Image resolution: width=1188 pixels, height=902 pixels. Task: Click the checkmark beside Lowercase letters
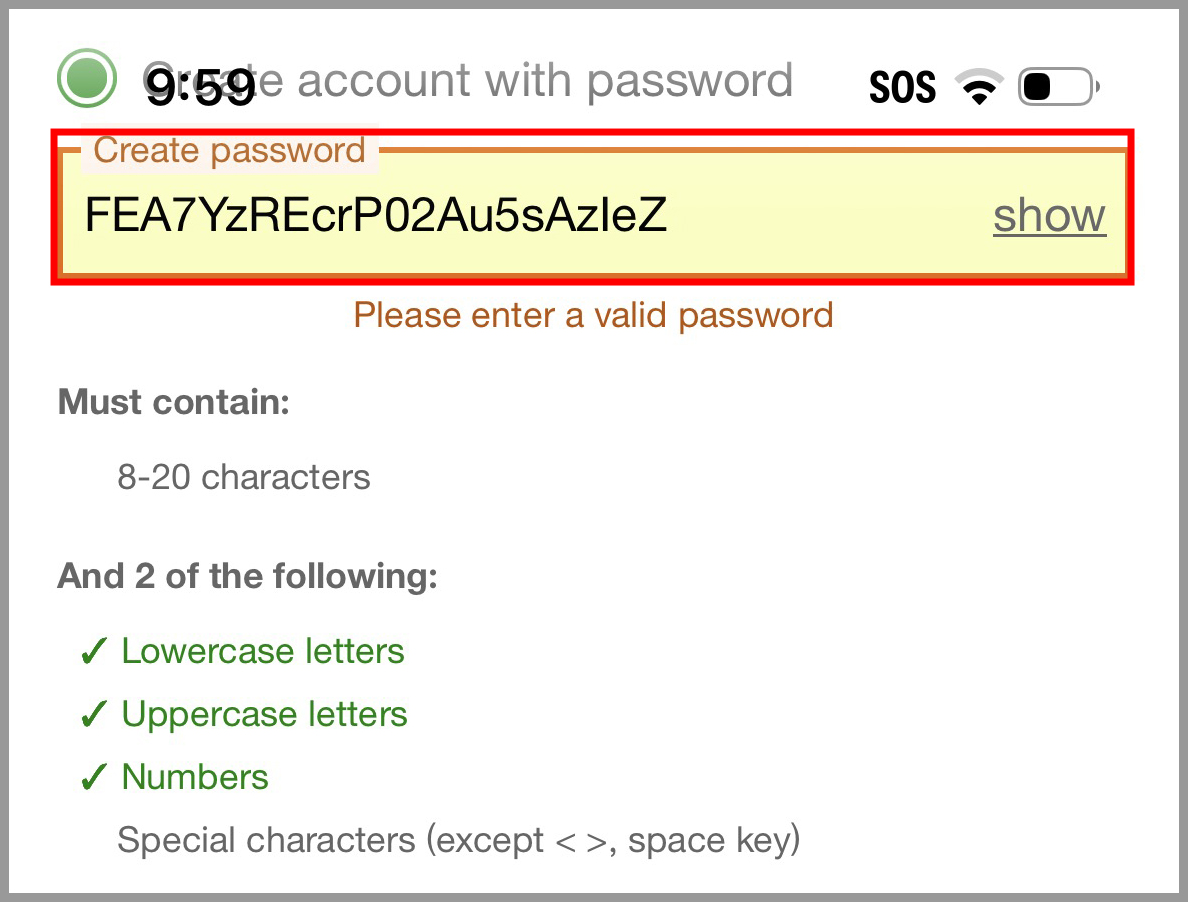pos(93,653)
